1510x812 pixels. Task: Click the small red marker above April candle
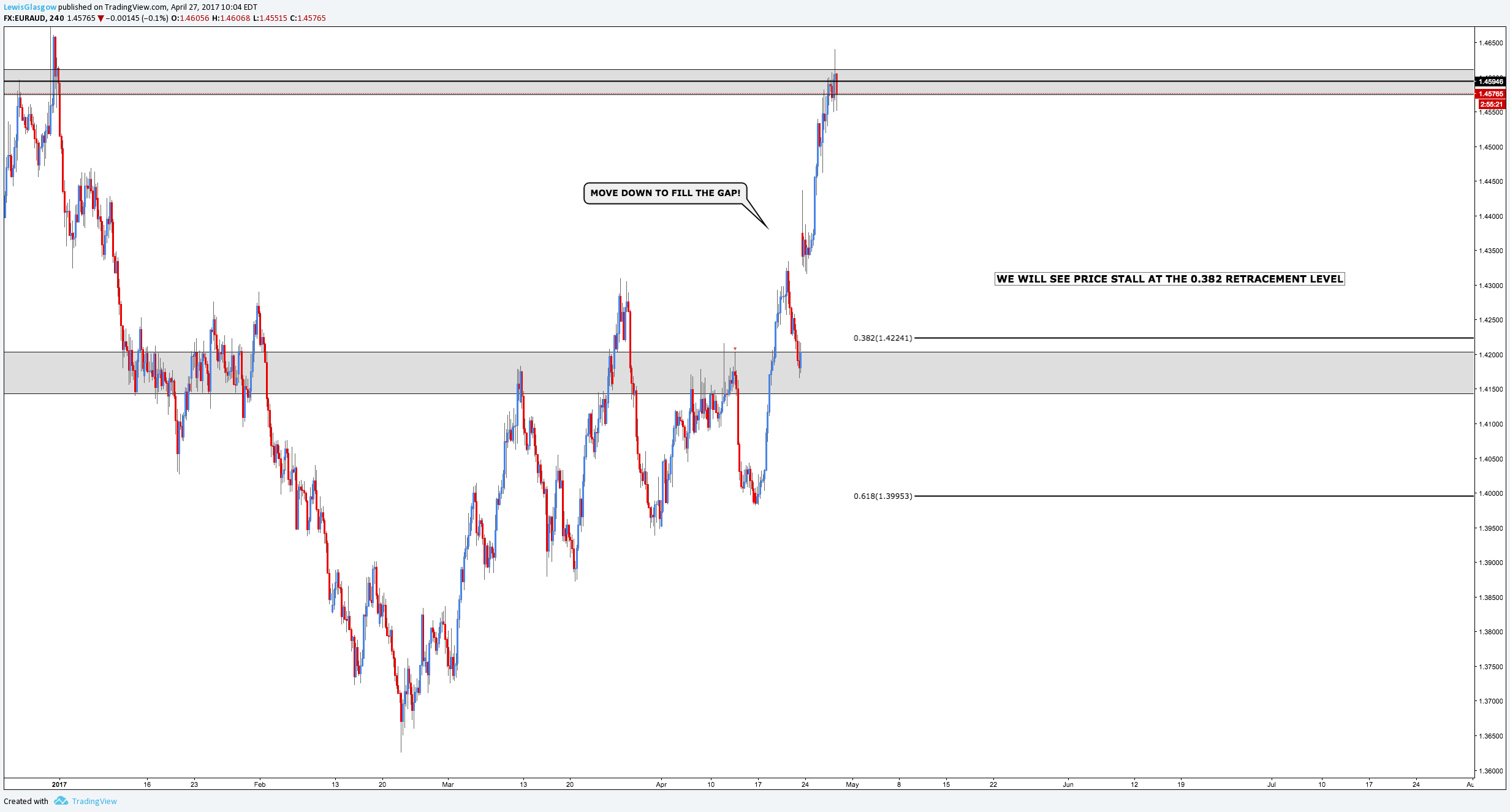[x=735, y=349]
